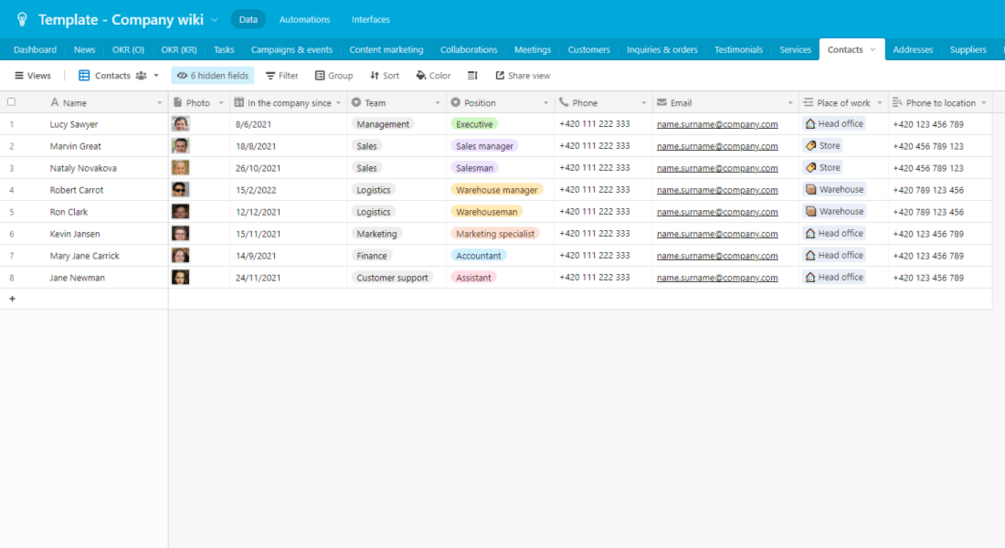The height and width of the screenshot is (548, 1005).
Task: Open the Photo column dropdown arrow
Action: [x=221, y=103]
